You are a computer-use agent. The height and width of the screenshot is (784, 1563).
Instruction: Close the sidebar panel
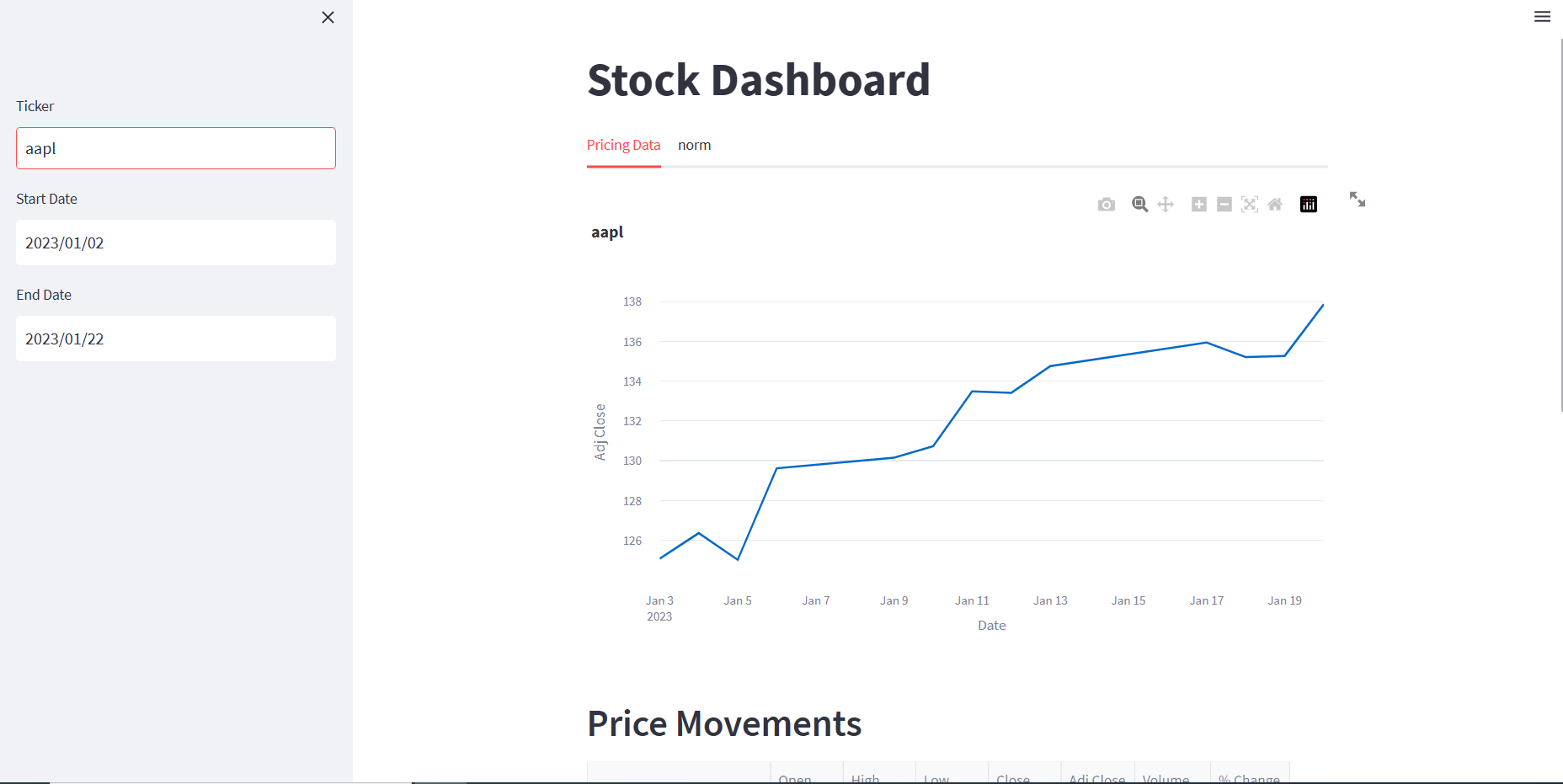(328, 17)
